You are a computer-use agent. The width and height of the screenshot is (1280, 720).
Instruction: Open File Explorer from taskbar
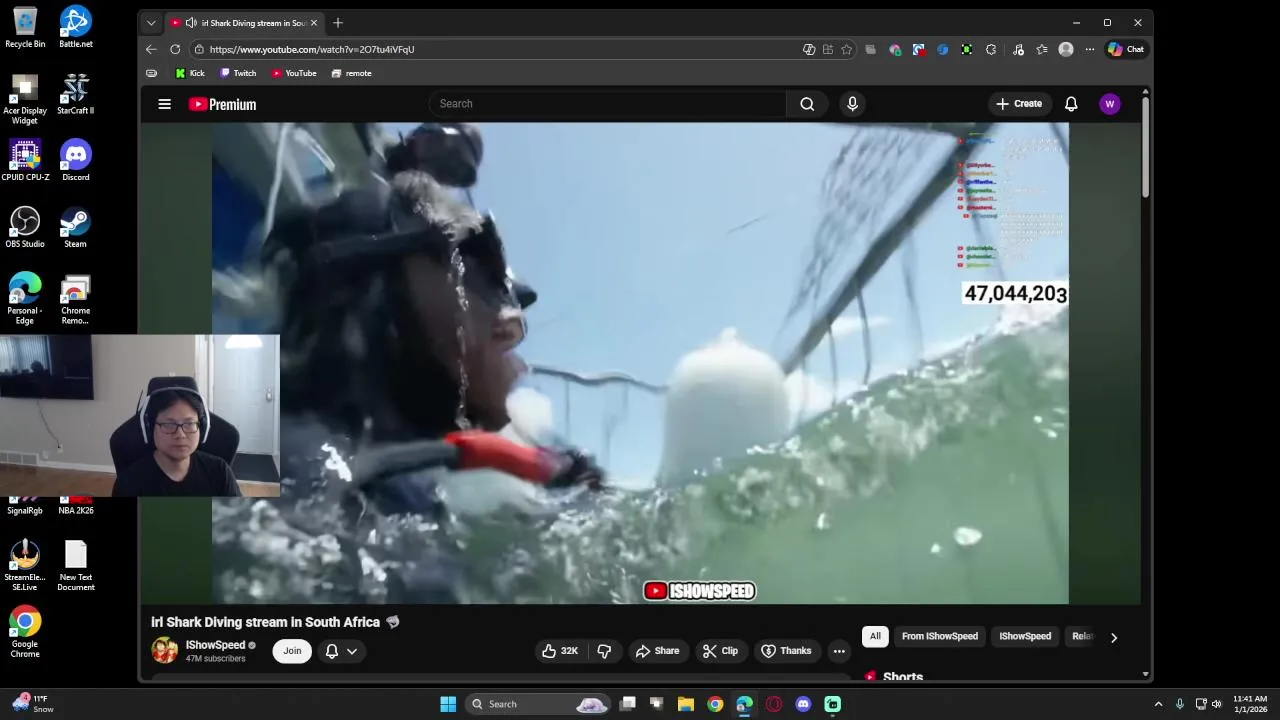click(686, 704)
